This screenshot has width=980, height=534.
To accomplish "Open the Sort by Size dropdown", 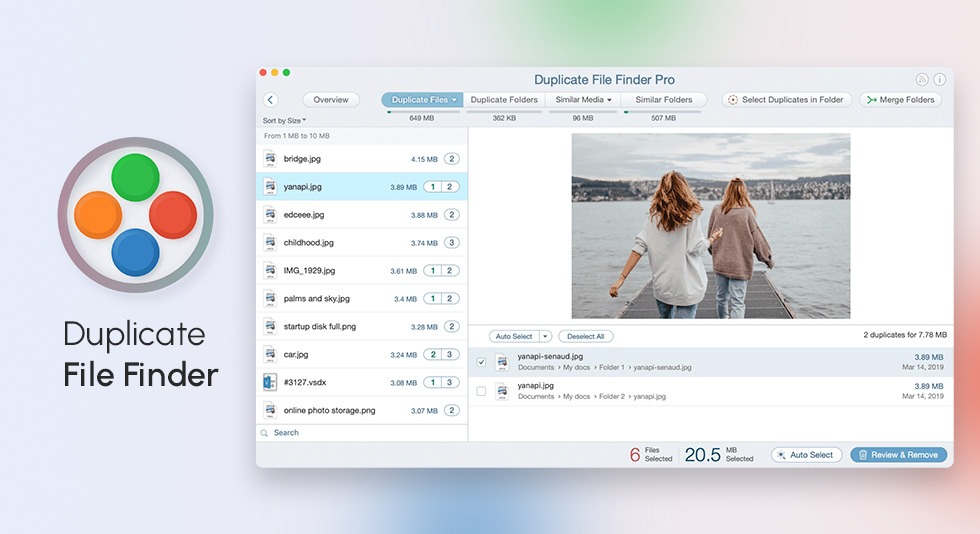I will 284,120.
